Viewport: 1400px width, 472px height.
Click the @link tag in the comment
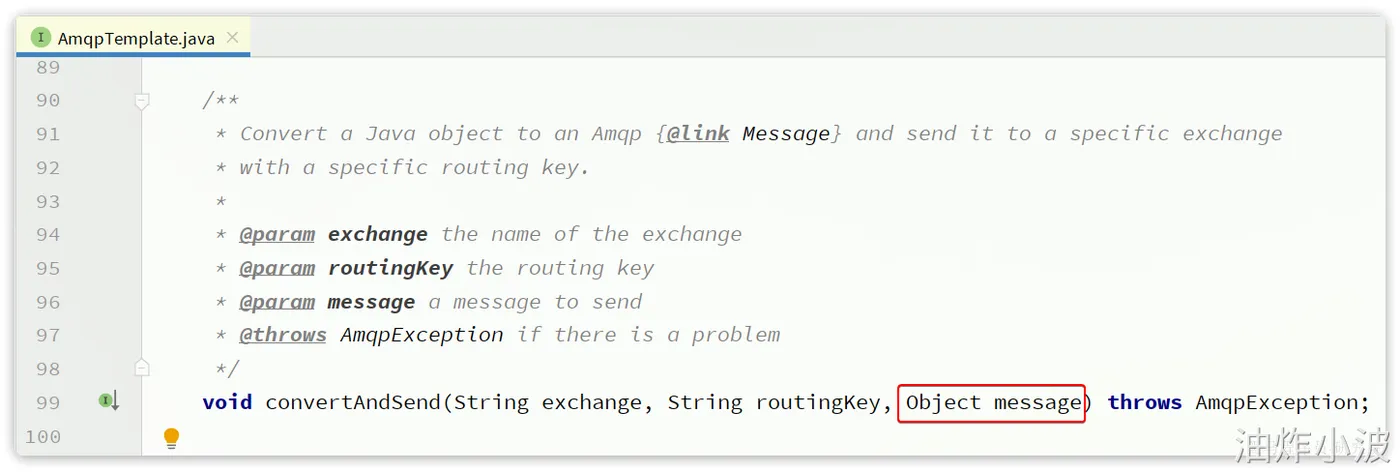[697, 134]
